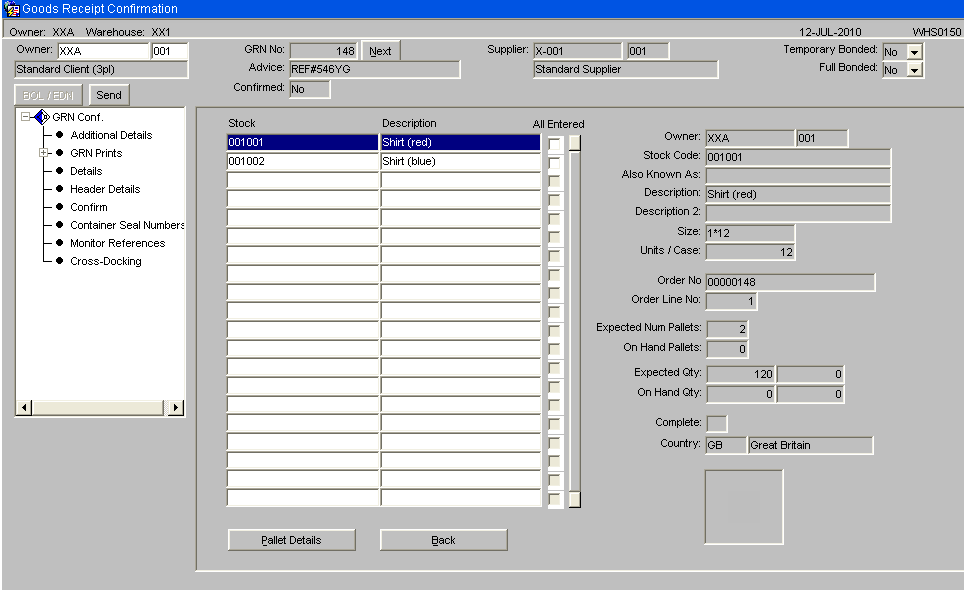Open Container Seal Numbers in the tree
Screen dimensions: 964x590
pyautogui.click(x=127, y=225)
